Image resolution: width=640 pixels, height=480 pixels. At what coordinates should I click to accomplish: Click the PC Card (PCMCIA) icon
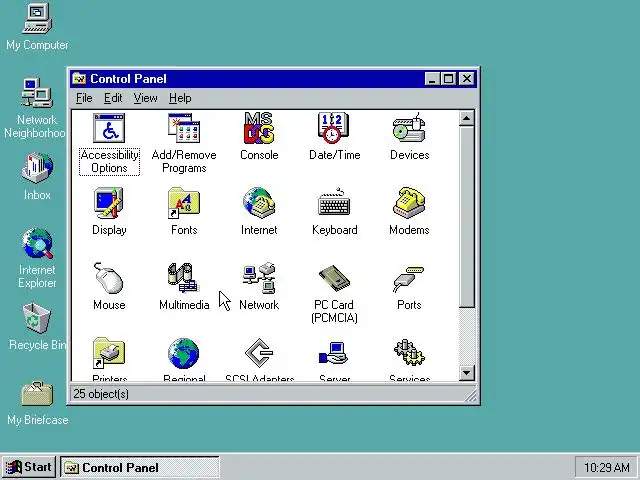click(x=334, y=278)
